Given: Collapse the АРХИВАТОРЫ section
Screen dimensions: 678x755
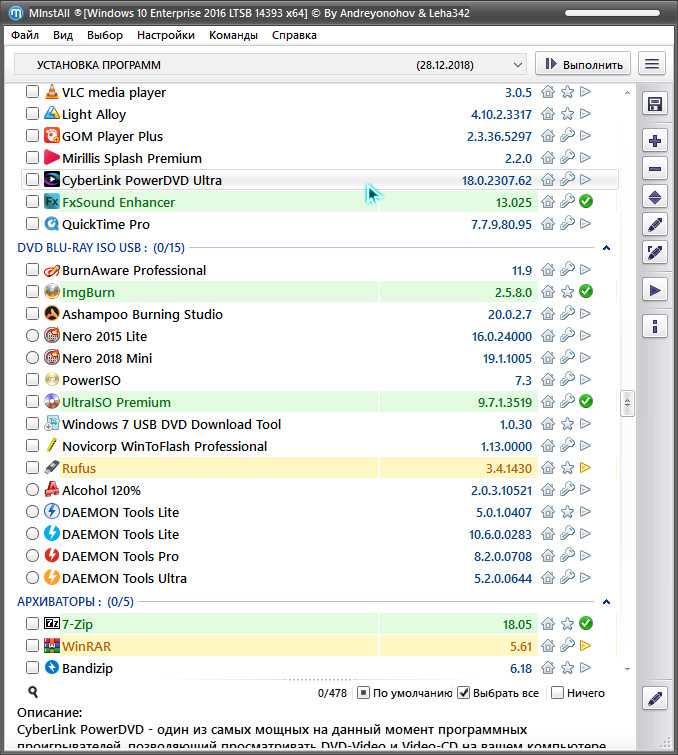Looking at the screenshot, I should pyautogui.click(x=605, y=602).
